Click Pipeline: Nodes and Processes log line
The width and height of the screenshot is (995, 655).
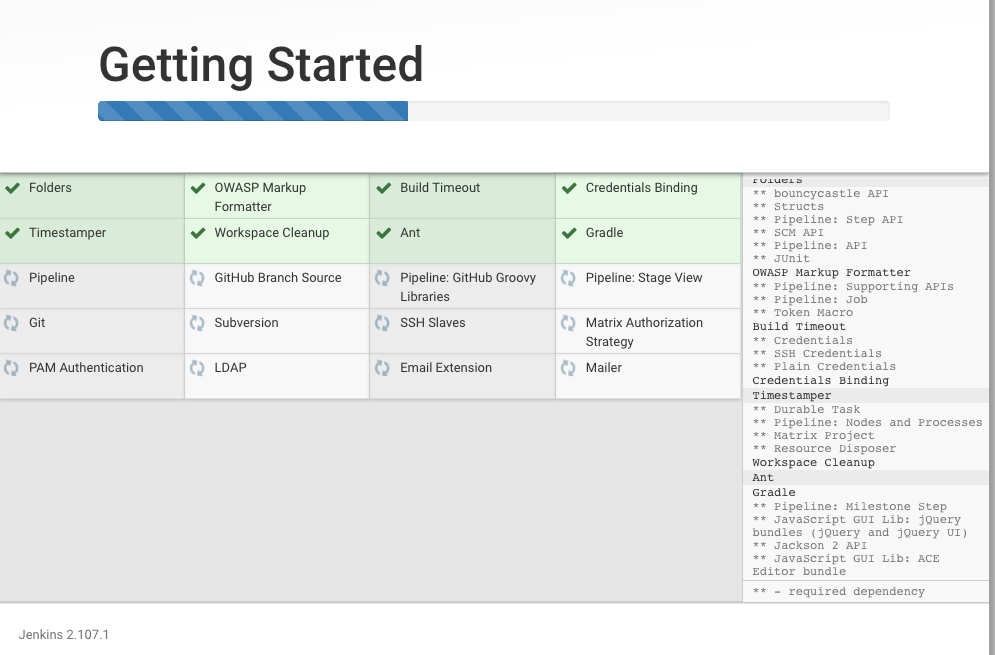pos(867,423)
